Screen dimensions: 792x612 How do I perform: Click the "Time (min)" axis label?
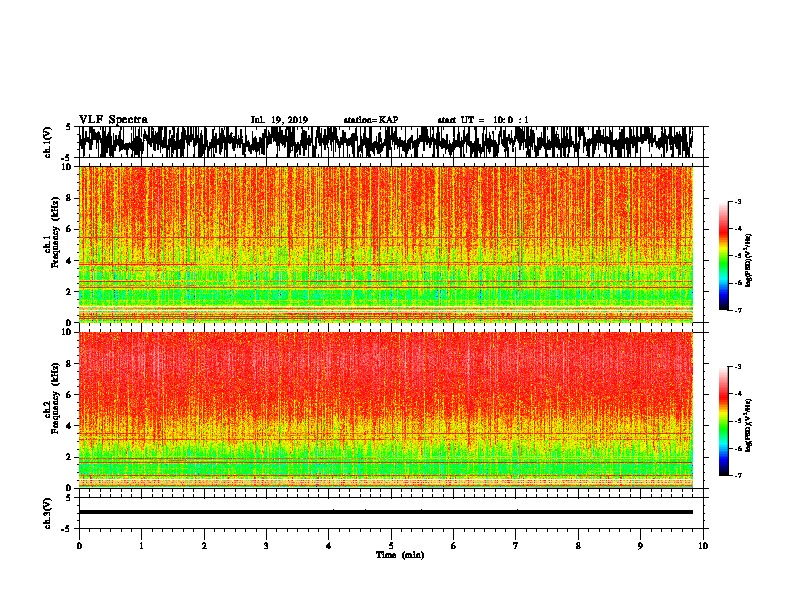[x=400, y=555]
